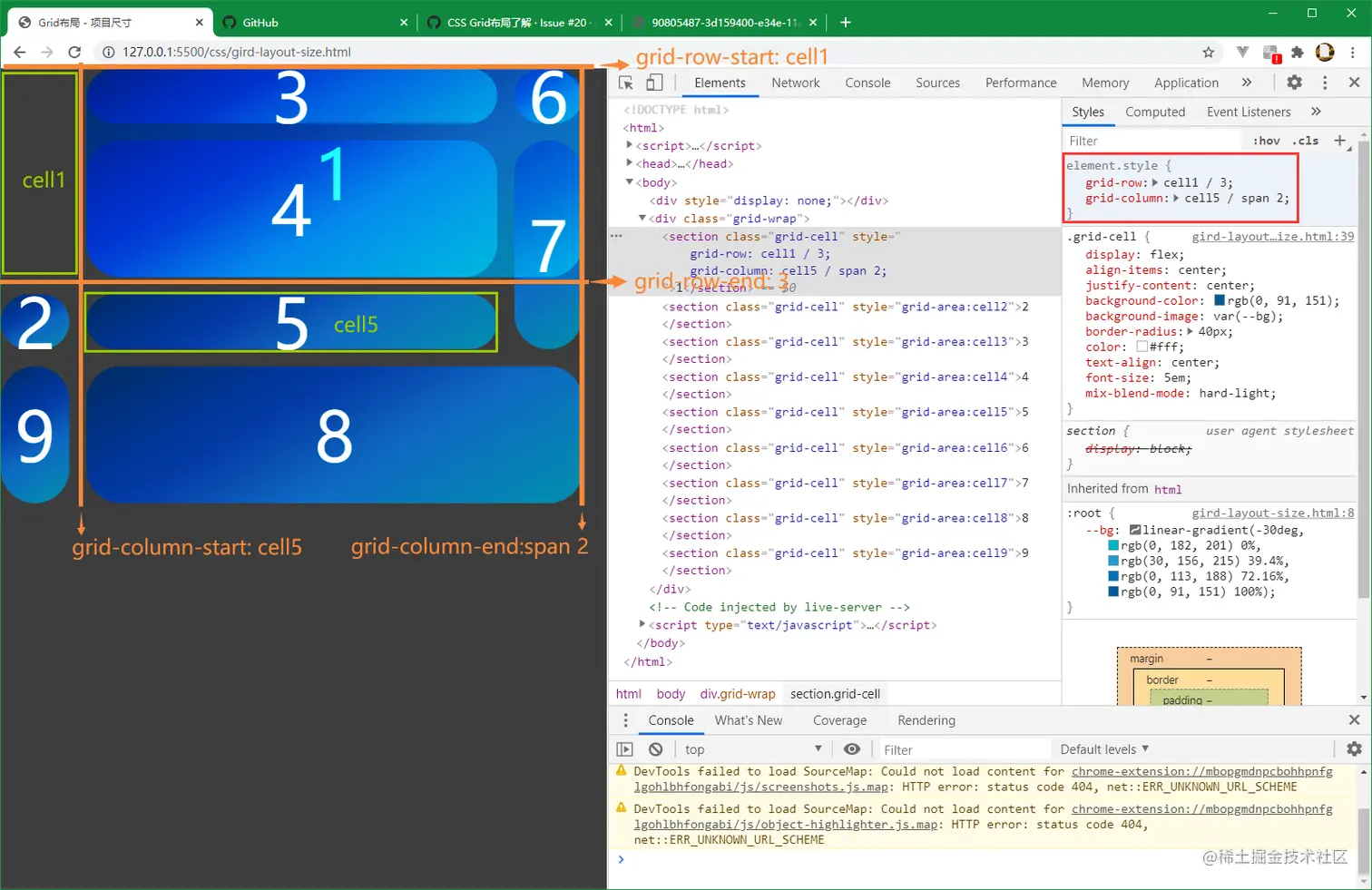Show more DevTools tabs chevron
The image size is (1372, 890).
point(1247,83)
